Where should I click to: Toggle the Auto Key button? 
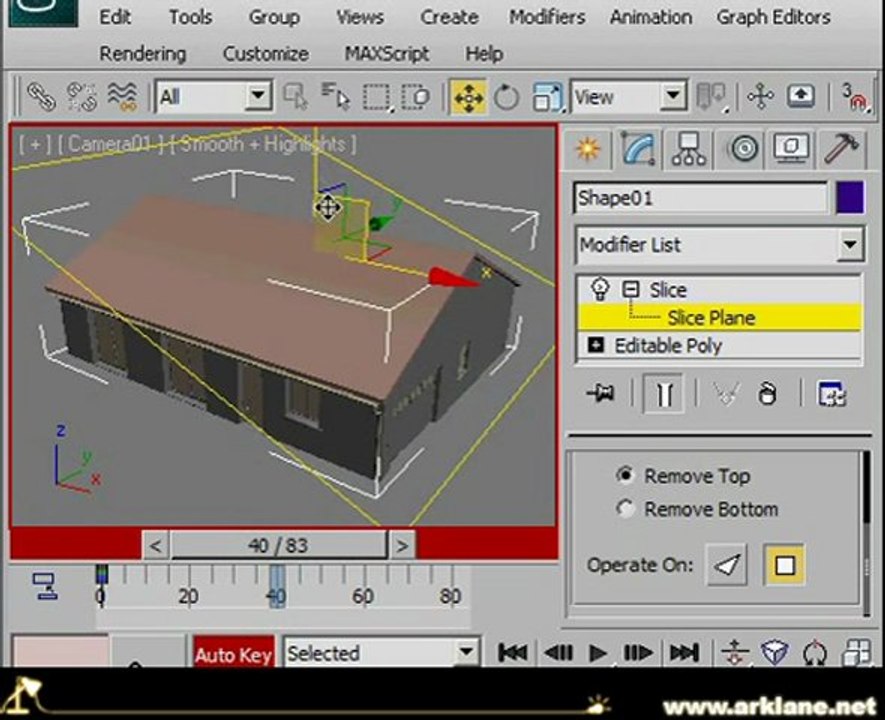(234, 653)
